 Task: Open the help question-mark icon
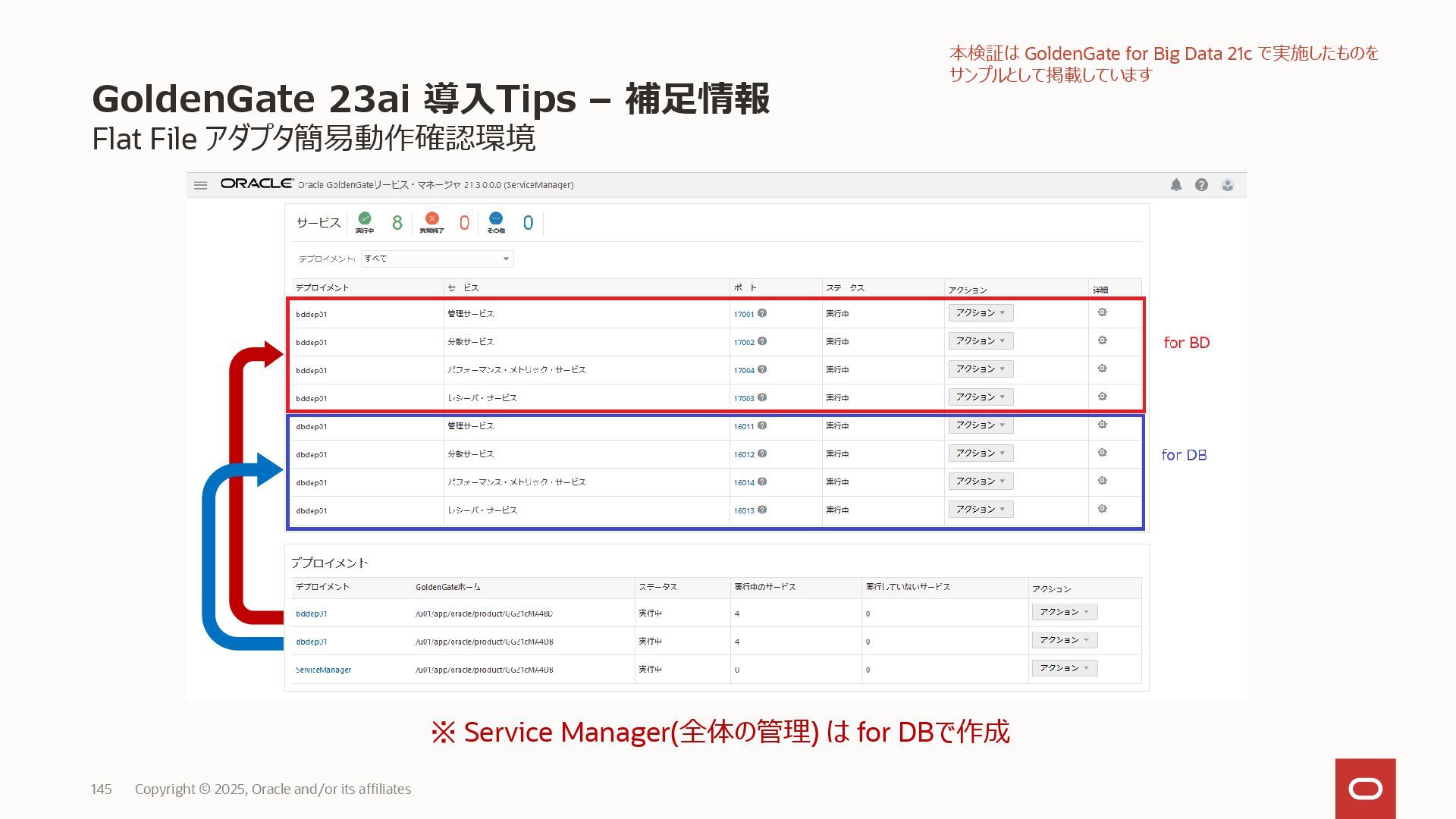1201,185
